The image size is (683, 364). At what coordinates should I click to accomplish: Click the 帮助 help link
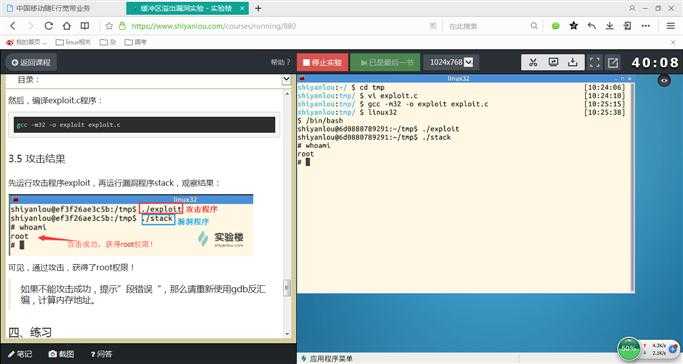280,62
